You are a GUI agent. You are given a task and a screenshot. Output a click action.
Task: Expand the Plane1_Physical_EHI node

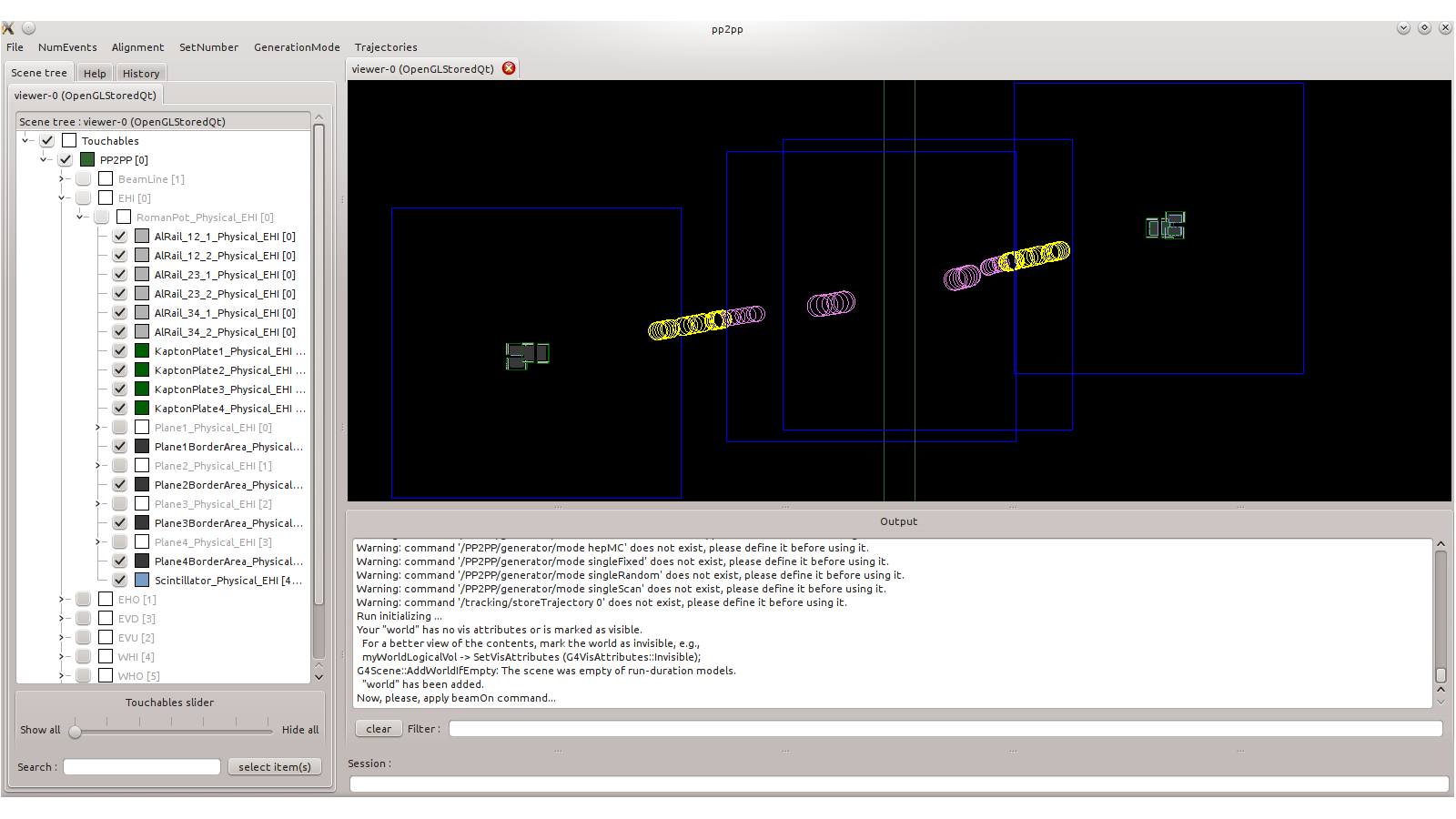pyautogui.click(x=97, y=428)
